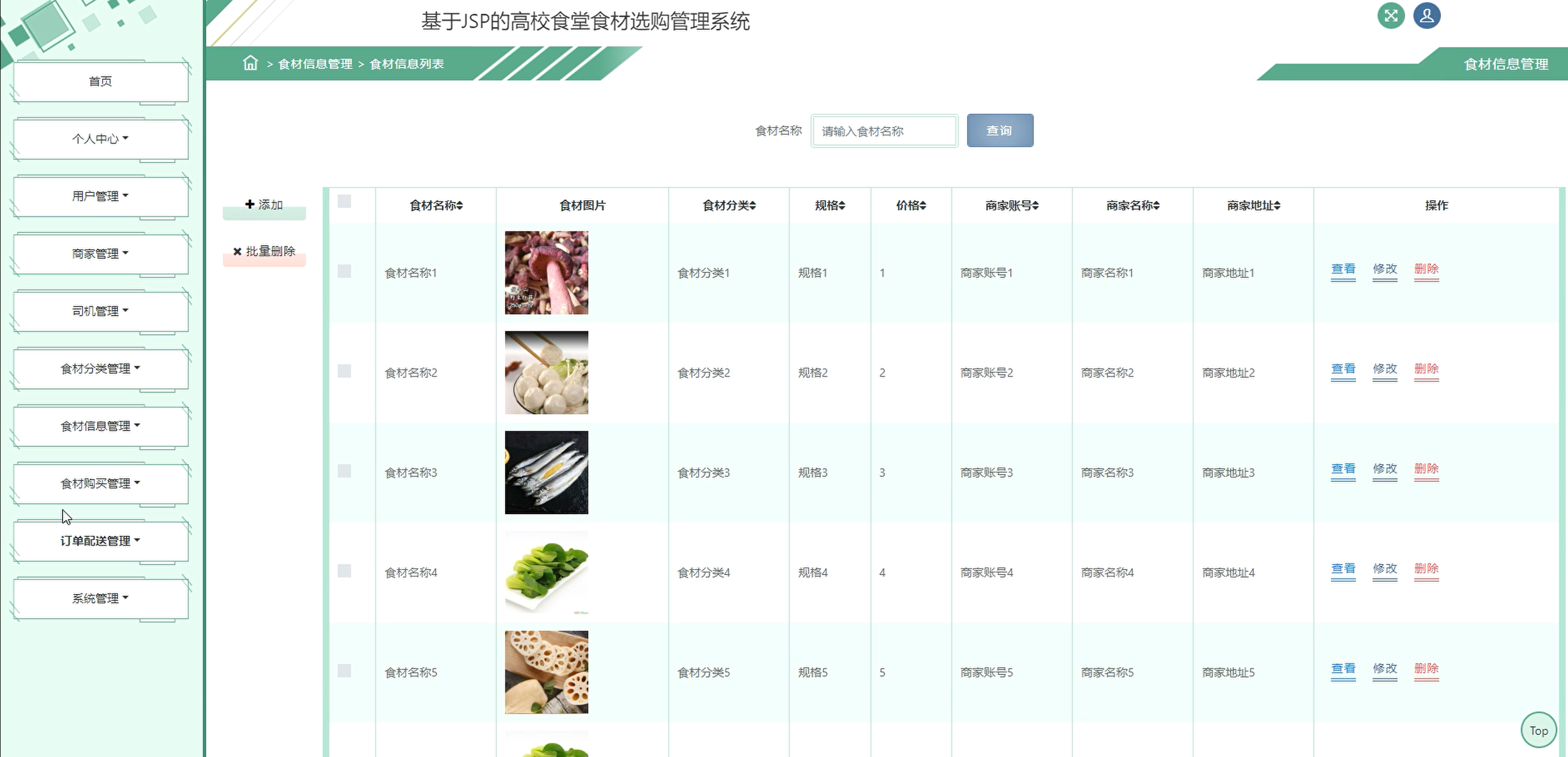Click 食材信息列表 breadcrumb item
Screen dimensions: 1568x757
click(406, 64)
